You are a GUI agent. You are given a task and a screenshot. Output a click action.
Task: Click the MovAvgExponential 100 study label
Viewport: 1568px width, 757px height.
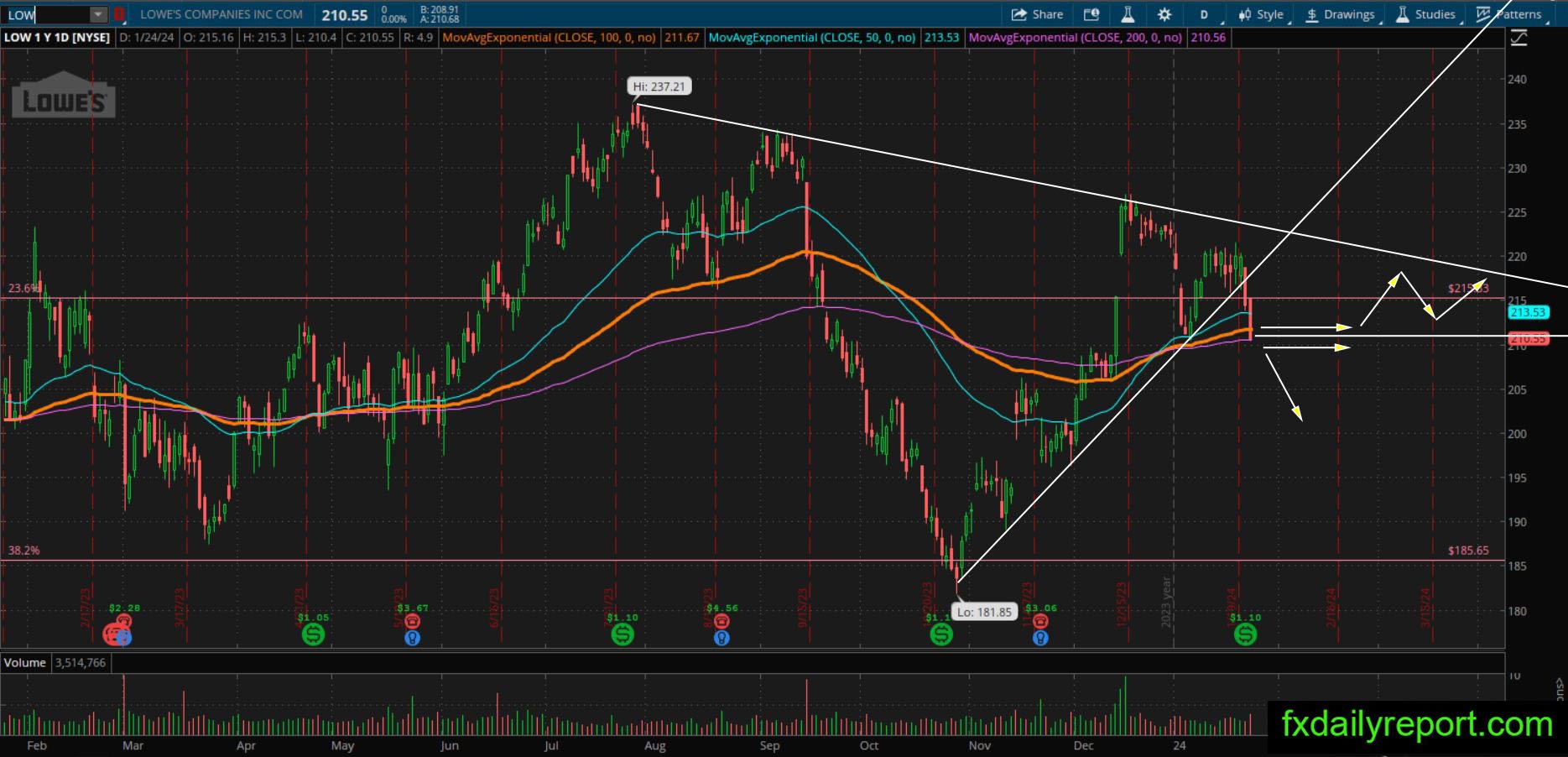(x=550, y=38)
